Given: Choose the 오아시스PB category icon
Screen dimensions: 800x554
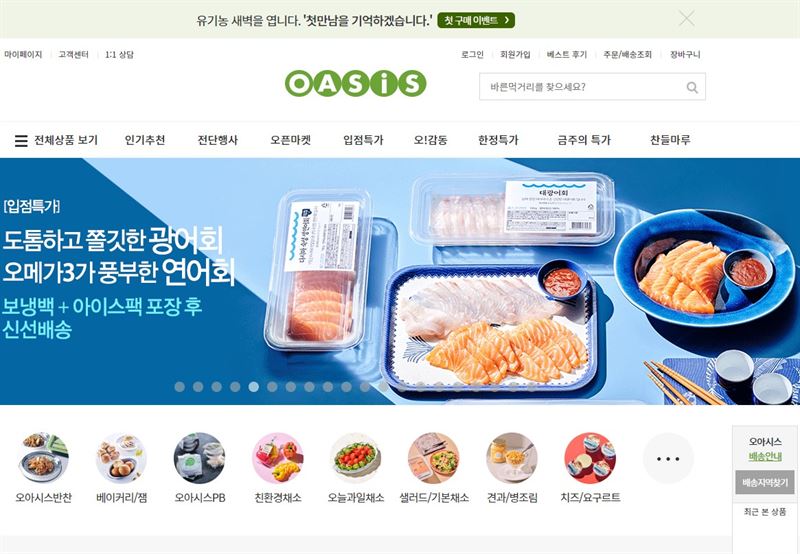Looking at the screenshot, I should (x=199, y=458).
